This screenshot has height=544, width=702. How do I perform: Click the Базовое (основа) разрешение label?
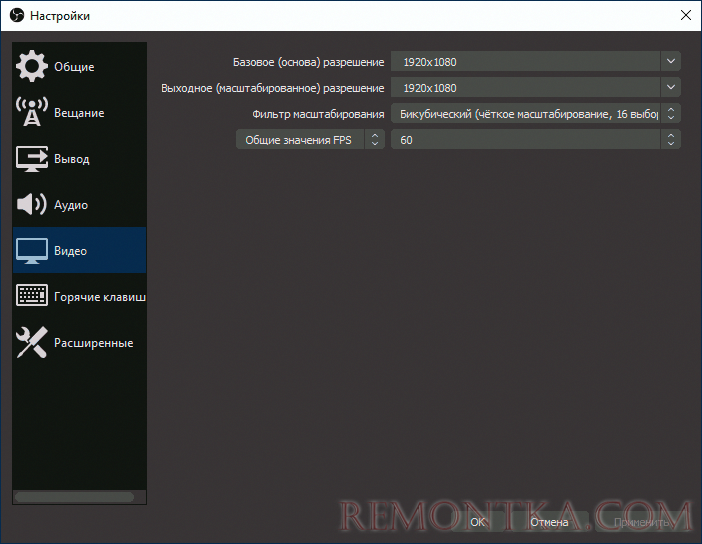pyautogui.click(x=308, y=62)
